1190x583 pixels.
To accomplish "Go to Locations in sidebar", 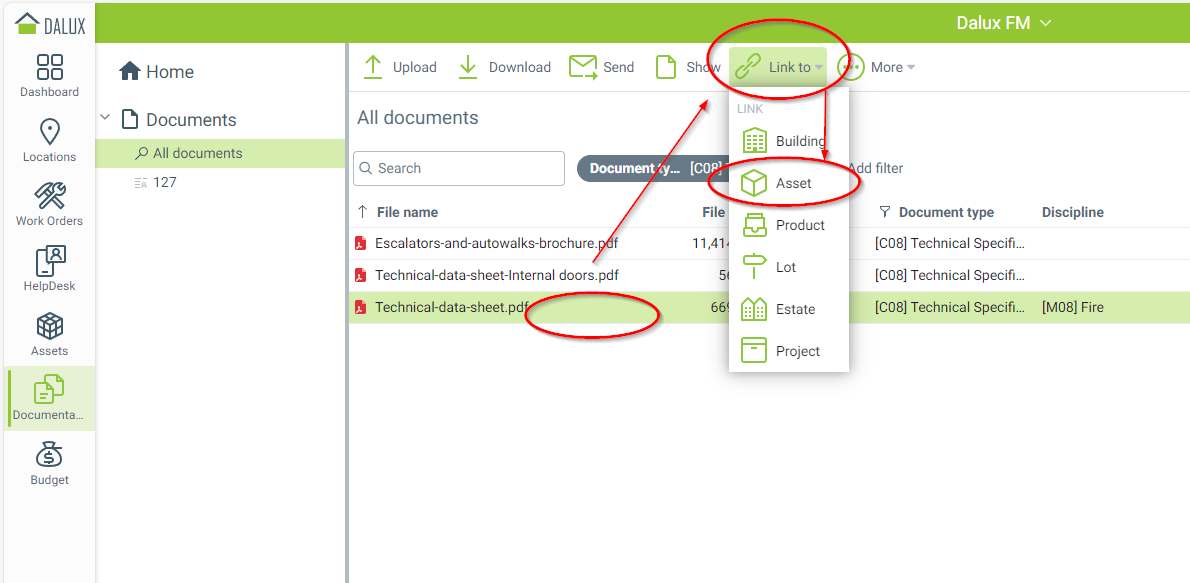I will pos(49,140).
